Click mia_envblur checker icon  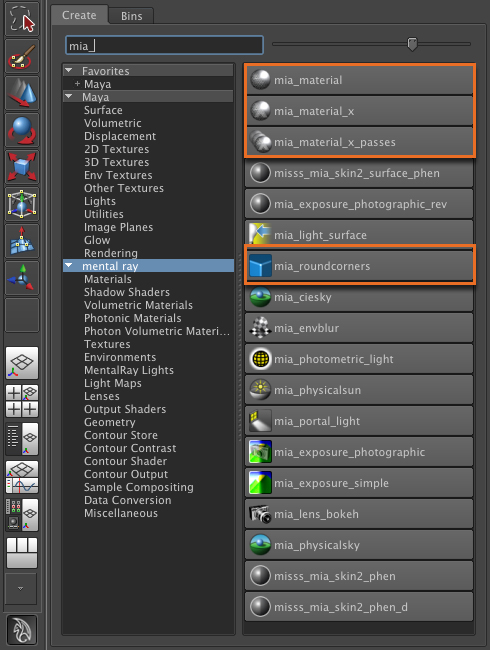click(x=260, y=328)
